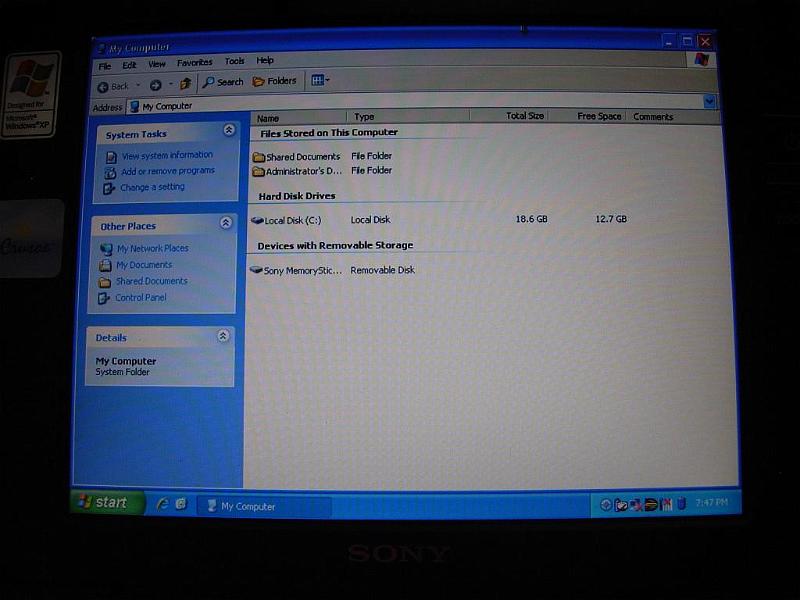Viewport: 800px width, 600px height.
Task: Click View system information link
Action: 167,155
